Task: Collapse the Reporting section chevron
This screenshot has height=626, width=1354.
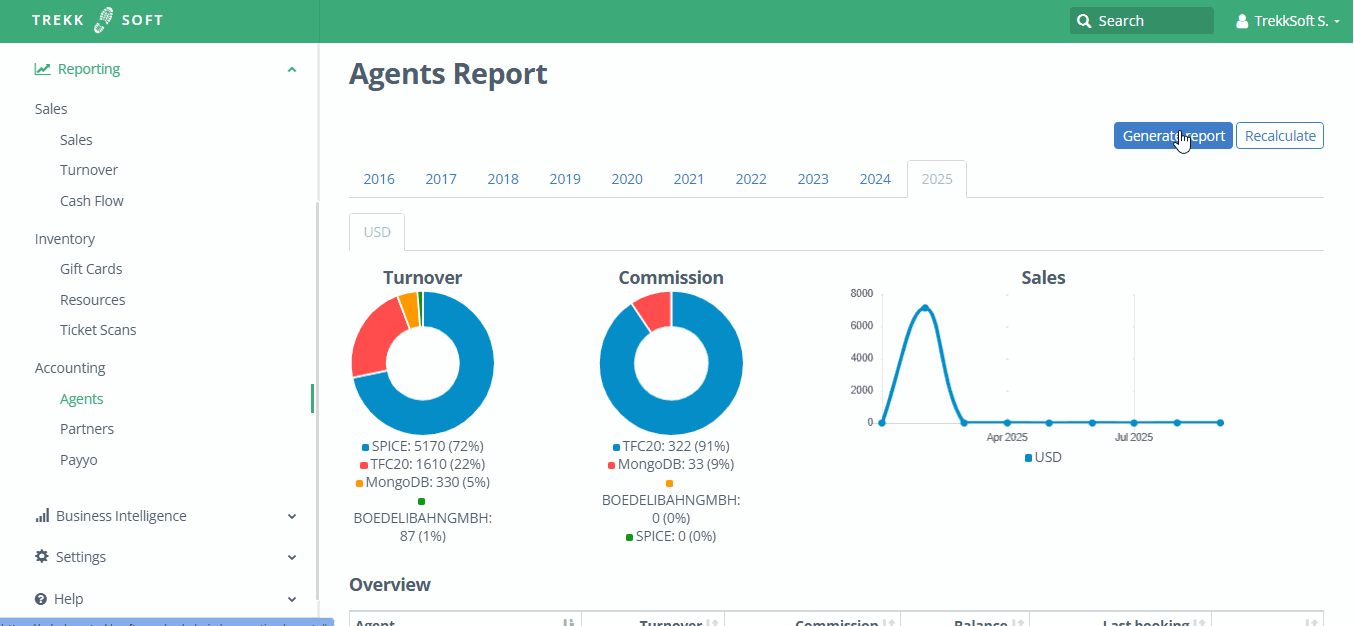Action: coord(291,69)
